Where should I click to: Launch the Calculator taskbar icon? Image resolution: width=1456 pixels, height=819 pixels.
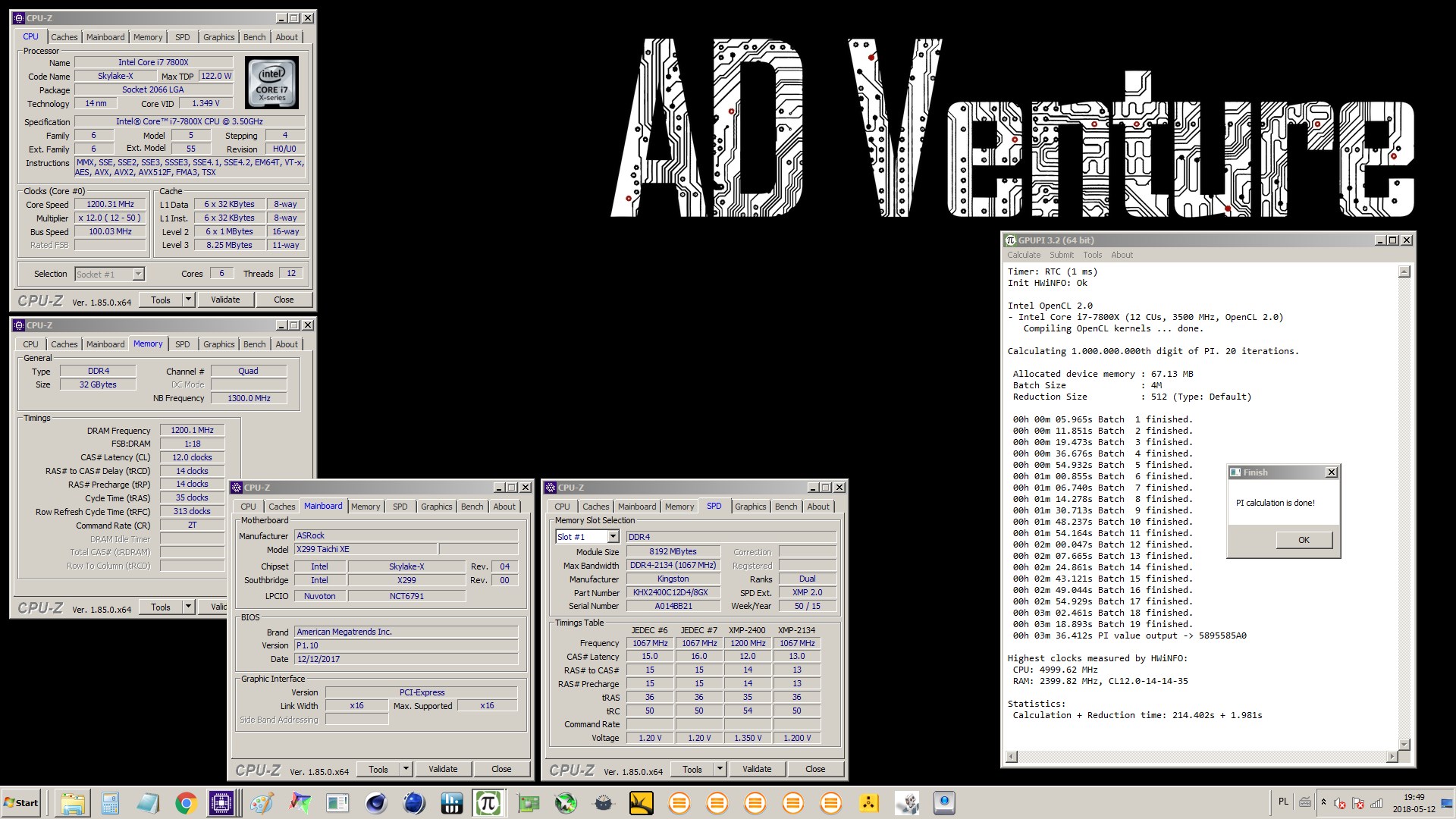(111, 803)
